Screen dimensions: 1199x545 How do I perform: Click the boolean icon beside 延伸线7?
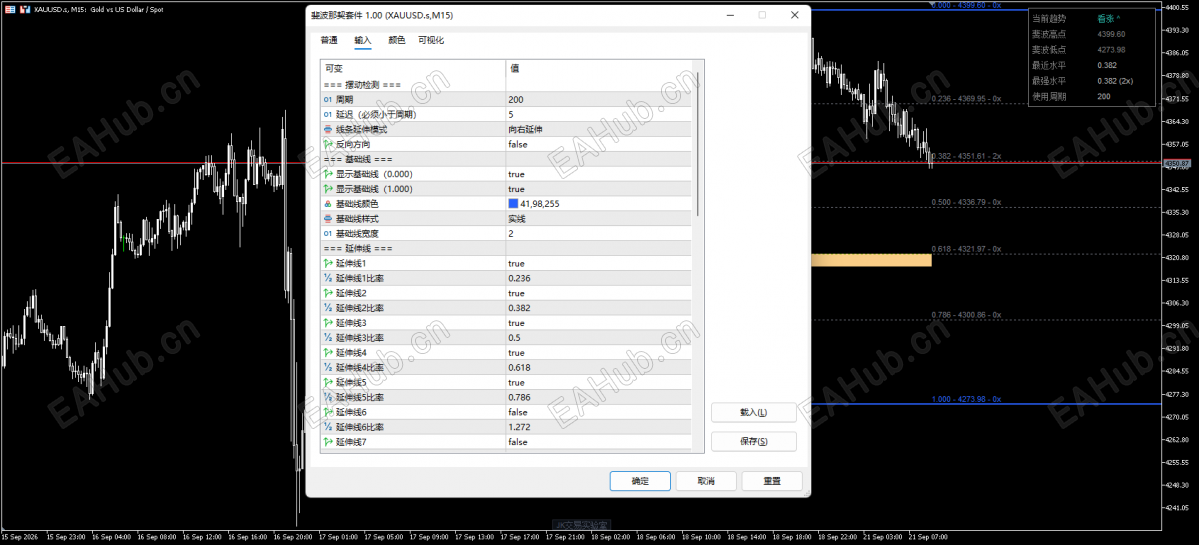tap(328, 443)
